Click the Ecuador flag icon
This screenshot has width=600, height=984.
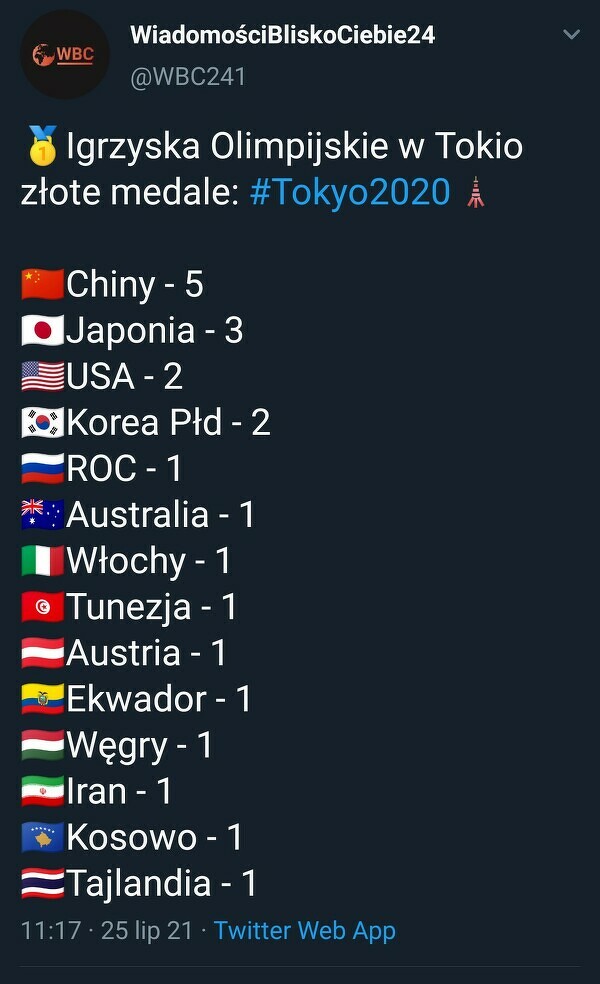click(x=43, y=699)
